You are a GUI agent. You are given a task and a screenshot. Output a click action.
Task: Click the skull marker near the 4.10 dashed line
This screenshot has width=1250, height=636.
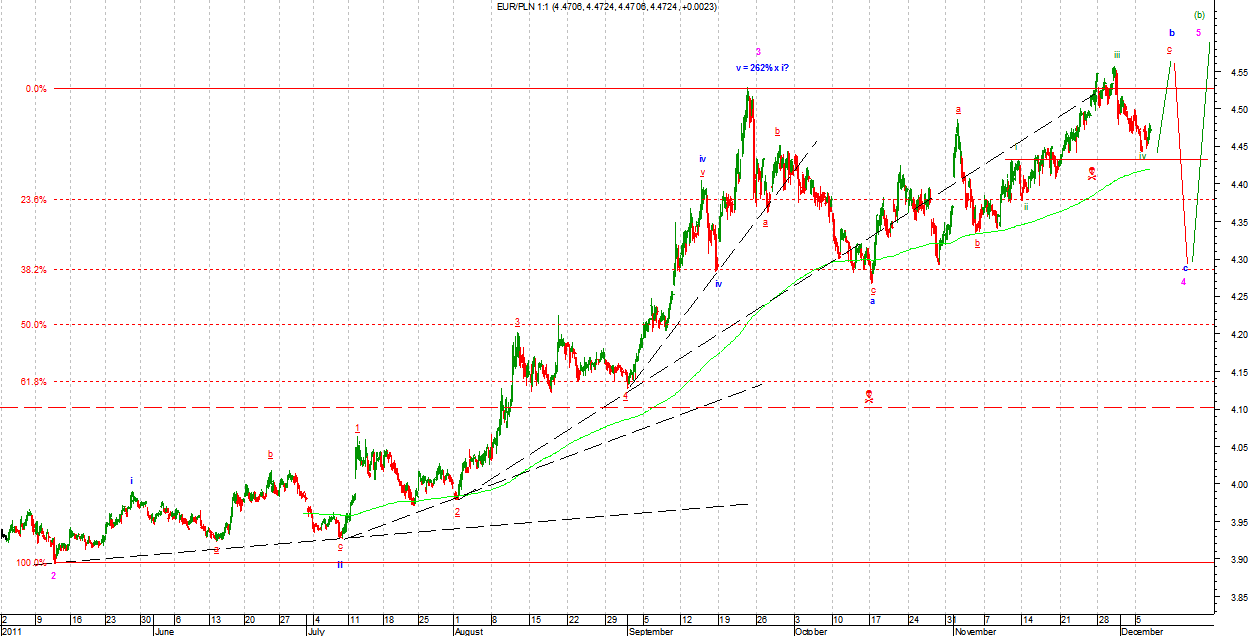pyautogui.click(x=869, y=397)
